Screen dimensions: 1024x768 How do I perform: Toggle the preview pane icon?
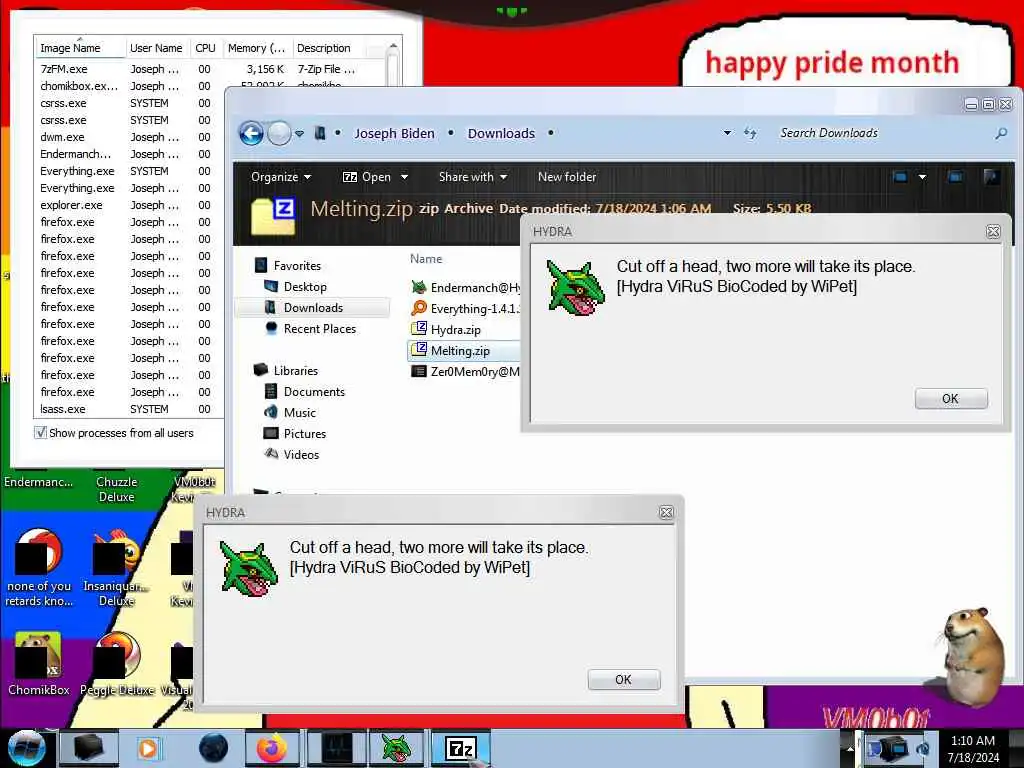pyautogui.click(x=955, y=177)
